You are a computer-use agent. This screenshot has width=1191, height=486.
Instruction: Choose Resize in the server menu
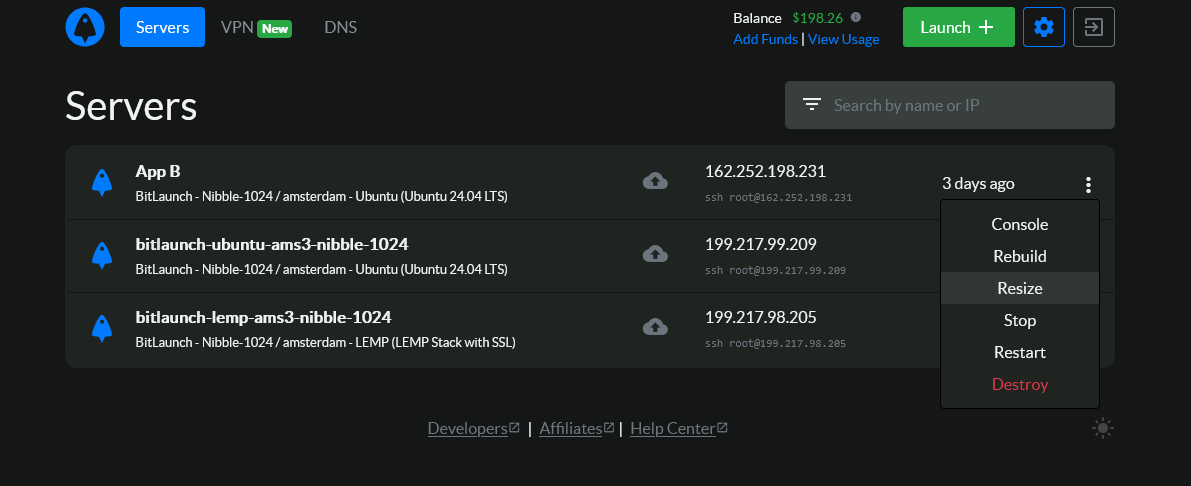(x=1019, y=288)
